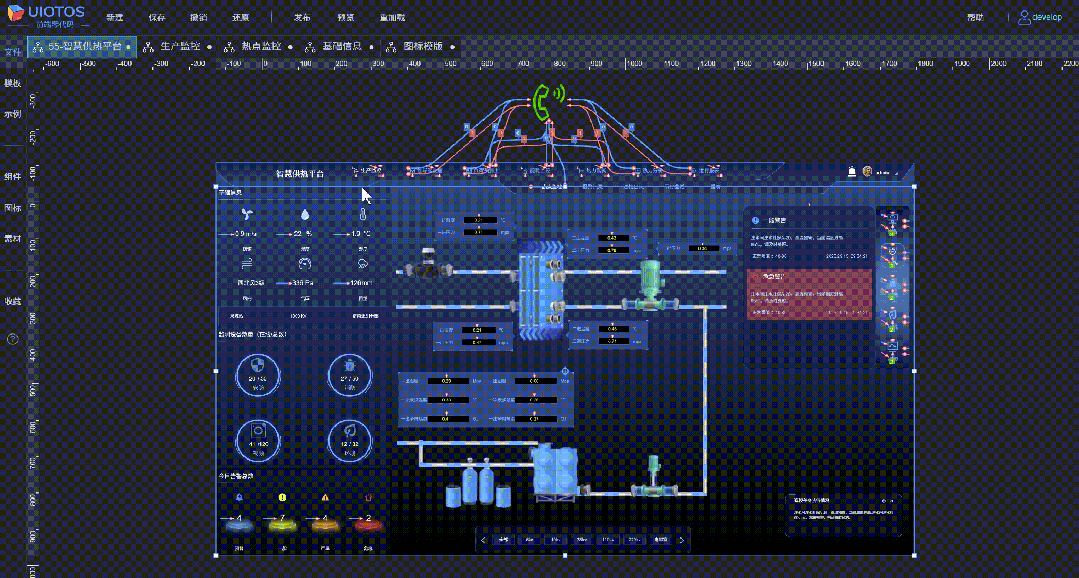Click the red alarm card in the right panel
1079x578 pixels.
coord(809,295)
